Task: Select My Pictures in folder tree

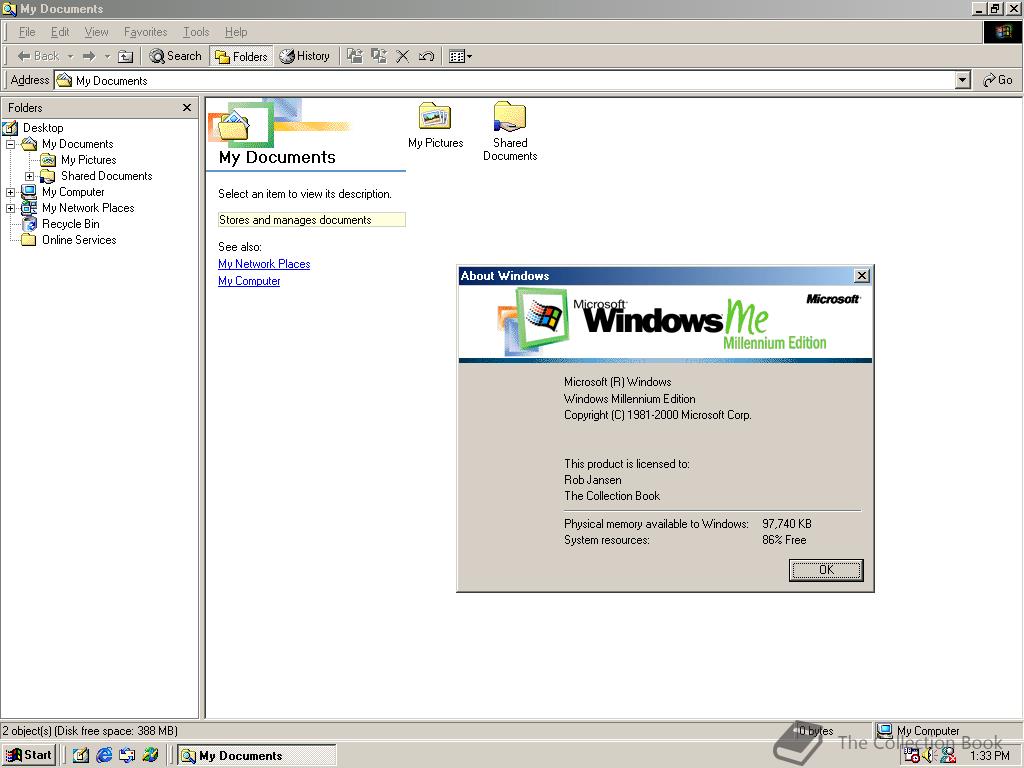Action: point(89,160)
